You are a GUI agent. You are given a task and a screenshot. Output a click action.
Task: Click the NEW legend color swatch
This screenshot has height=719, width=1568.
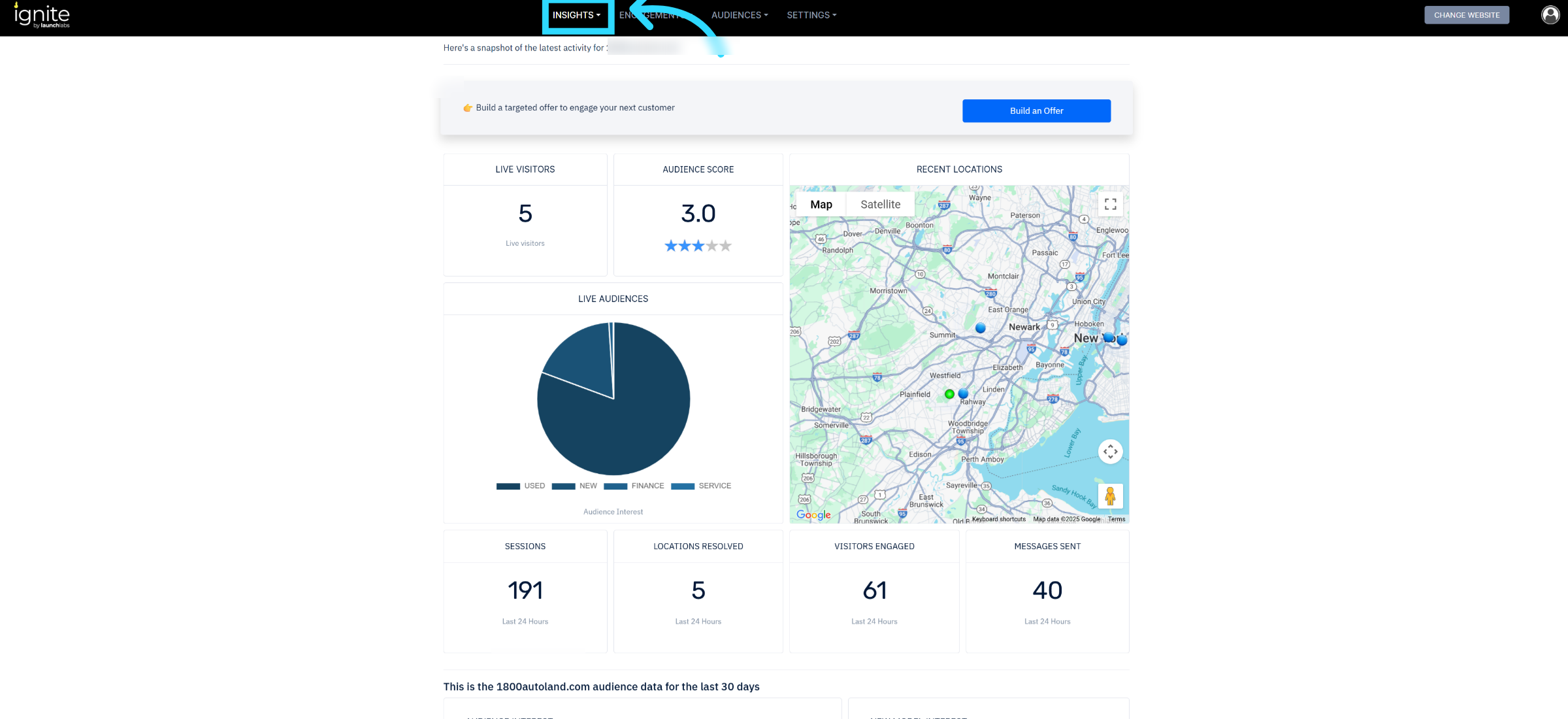point(563,486)
